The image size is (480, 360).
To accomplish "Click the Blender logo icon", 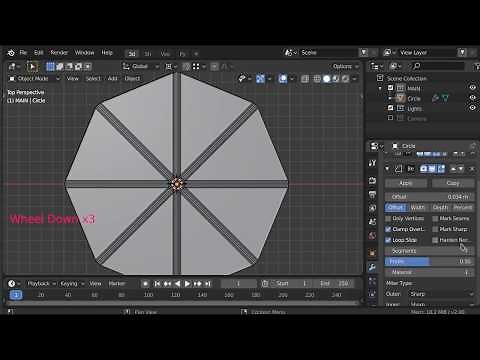I will pos(11,53).
